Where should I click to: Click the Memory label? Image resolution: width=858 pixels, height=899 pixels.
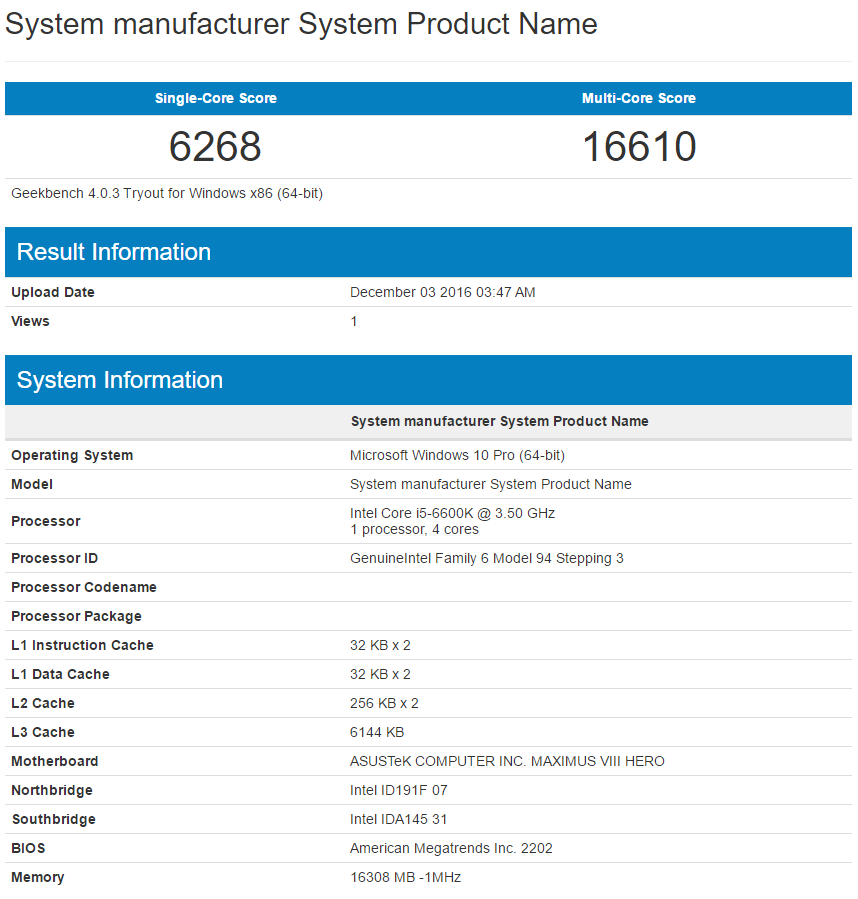[38, 878]
